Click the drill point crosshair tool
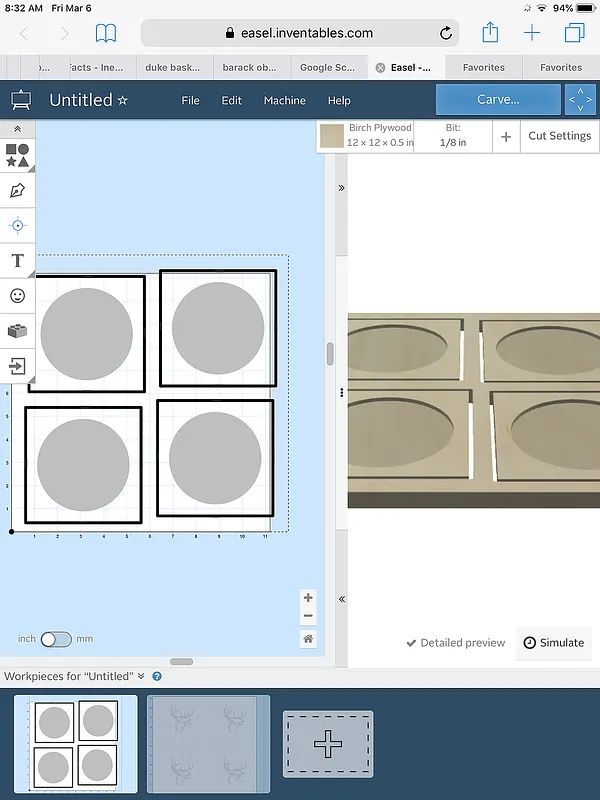 pos(17,225)
